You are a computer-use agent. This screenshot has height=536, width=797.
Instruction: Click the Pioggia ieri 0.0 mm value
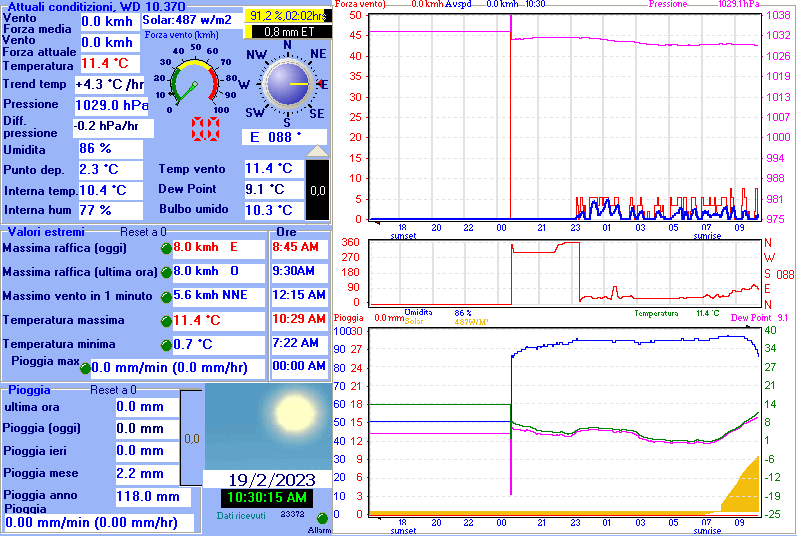point(147,451)
